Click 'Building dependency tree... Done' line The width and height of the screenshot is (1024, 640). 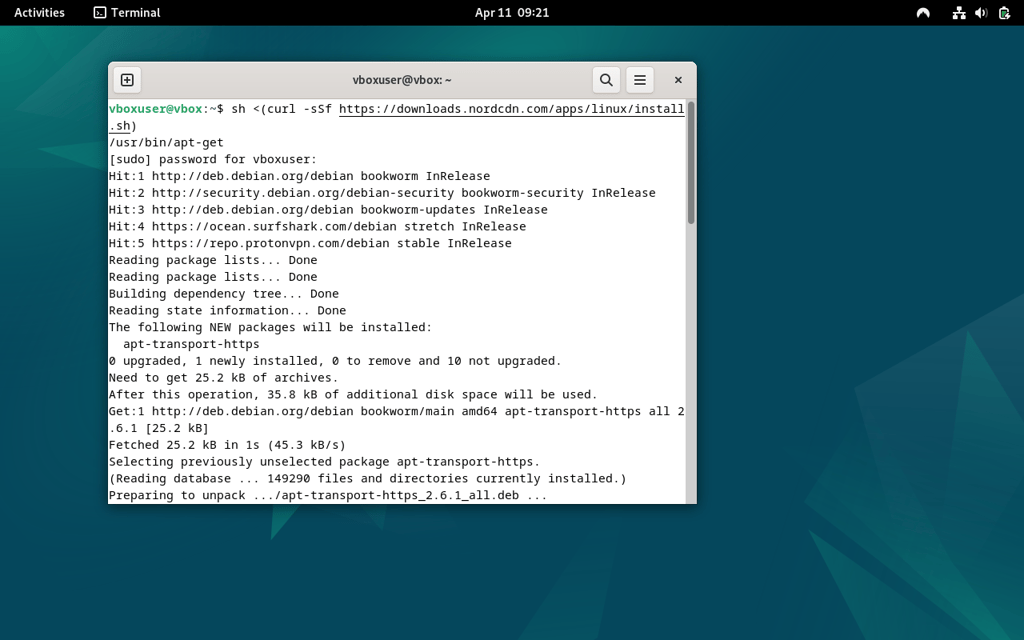(223, 294)
